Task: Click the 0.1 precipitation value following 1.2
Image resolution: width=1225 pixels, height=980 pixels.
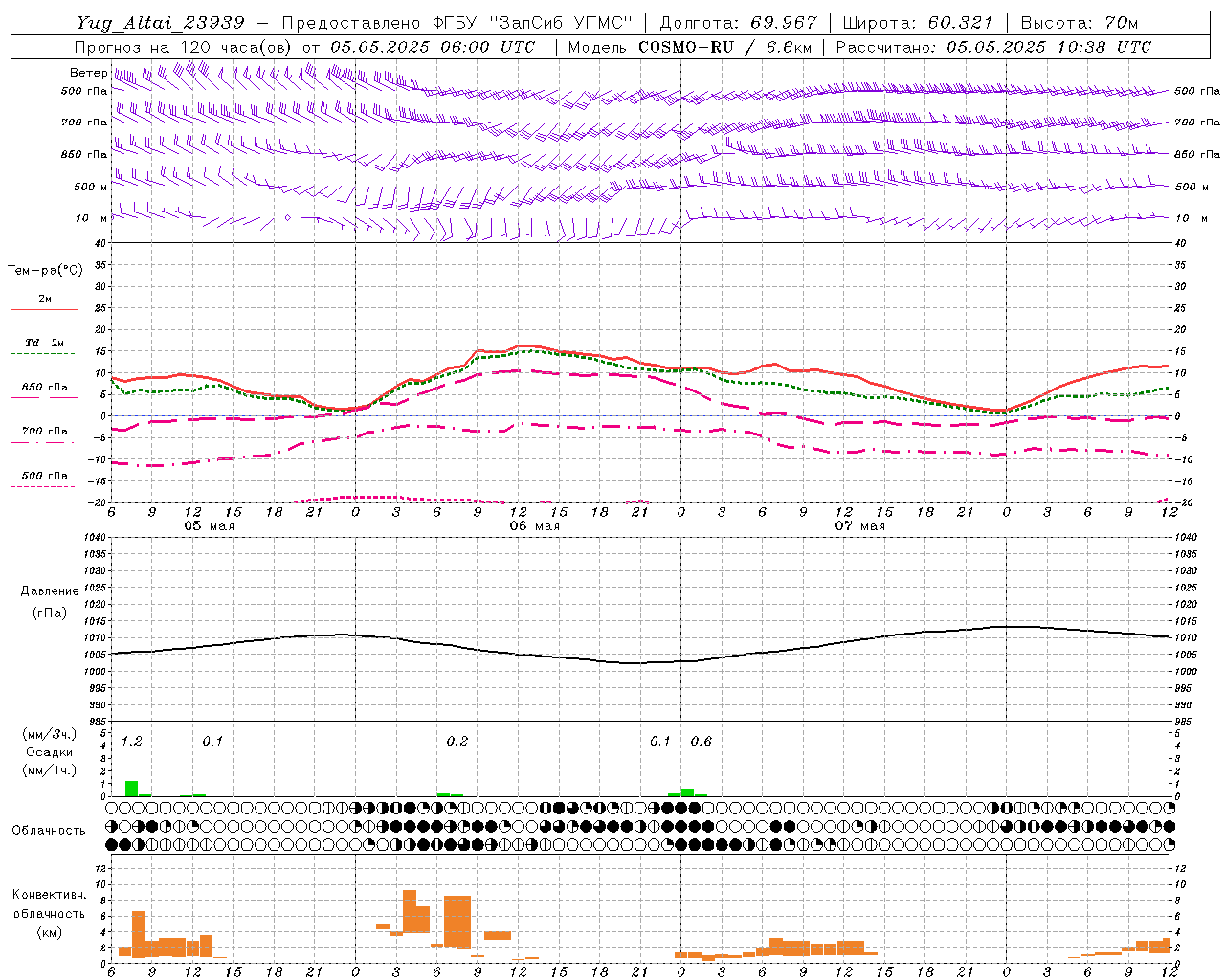Action: pyautogui.click(x=212, y=742)
